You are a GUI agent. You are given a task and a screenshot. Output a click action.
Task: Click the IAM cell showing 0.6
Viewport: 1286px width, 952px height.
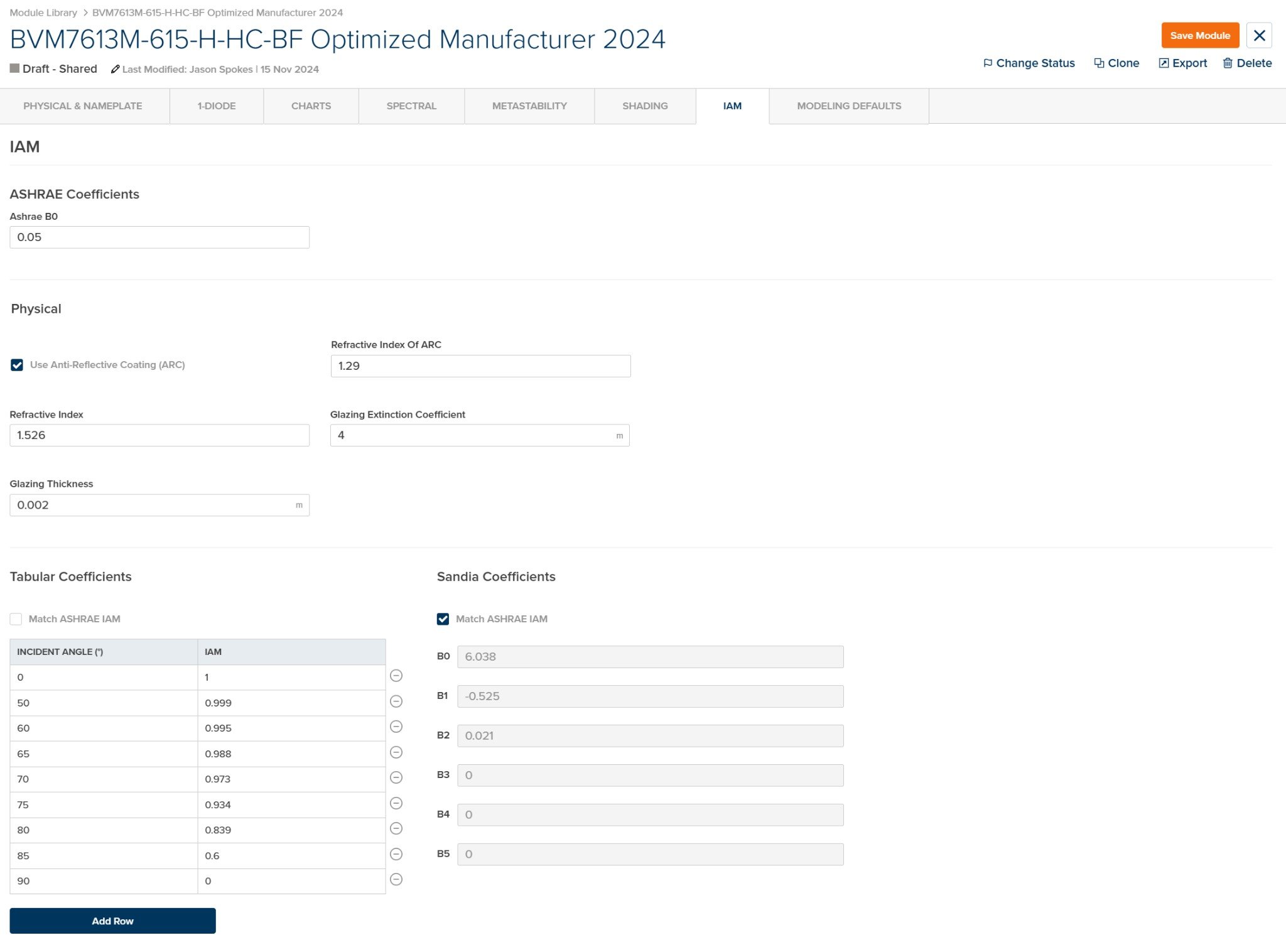(291, 856)
